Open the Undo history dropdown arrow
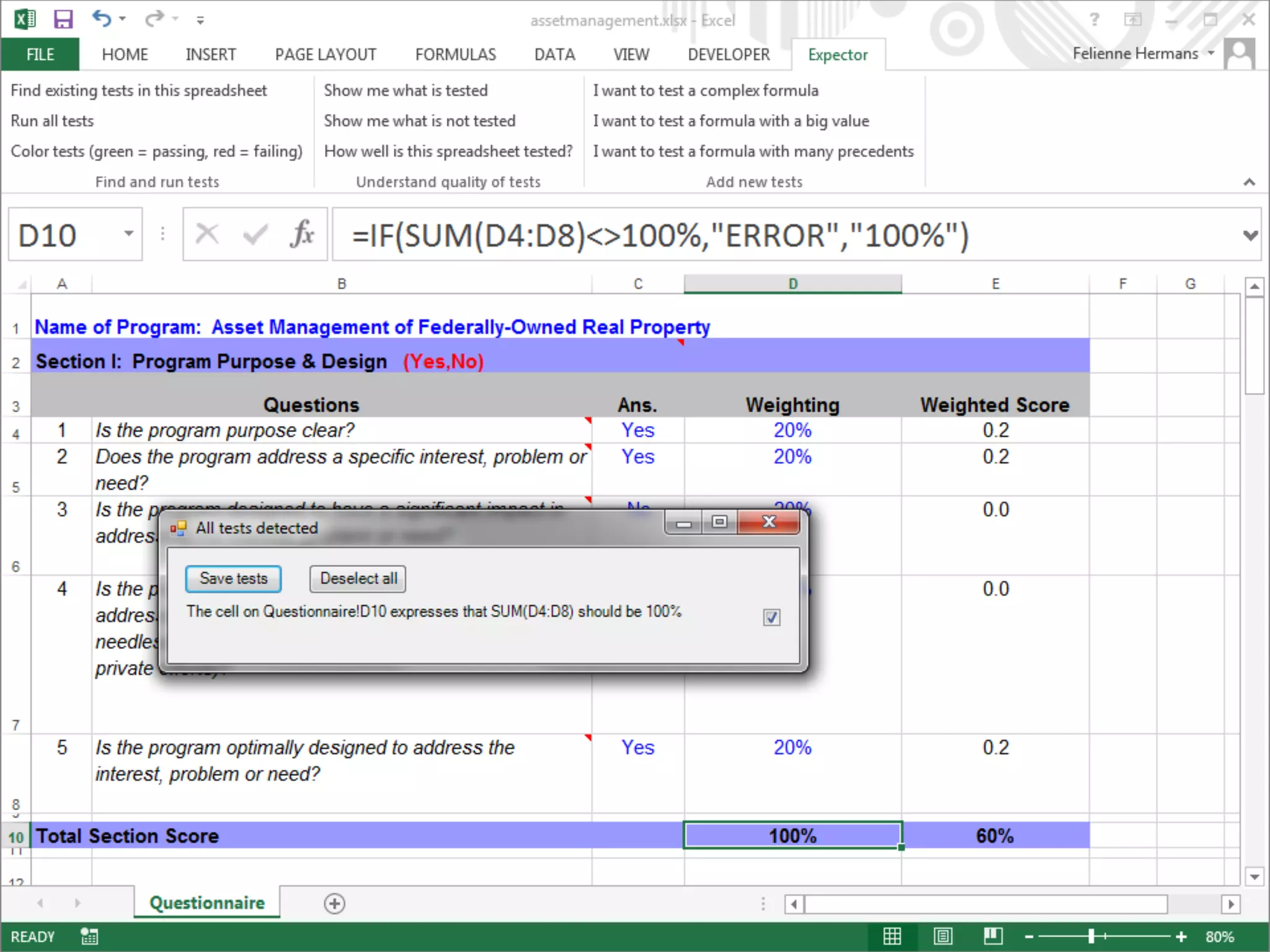The image size is (1270, 952). tap(123, 19)
